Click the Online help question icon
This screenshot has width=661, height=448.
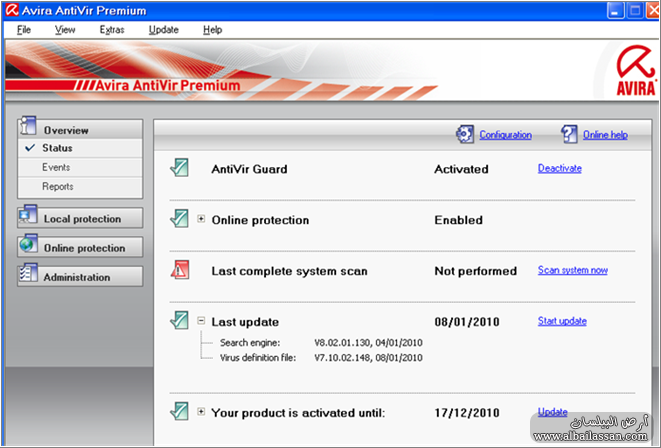569,134
